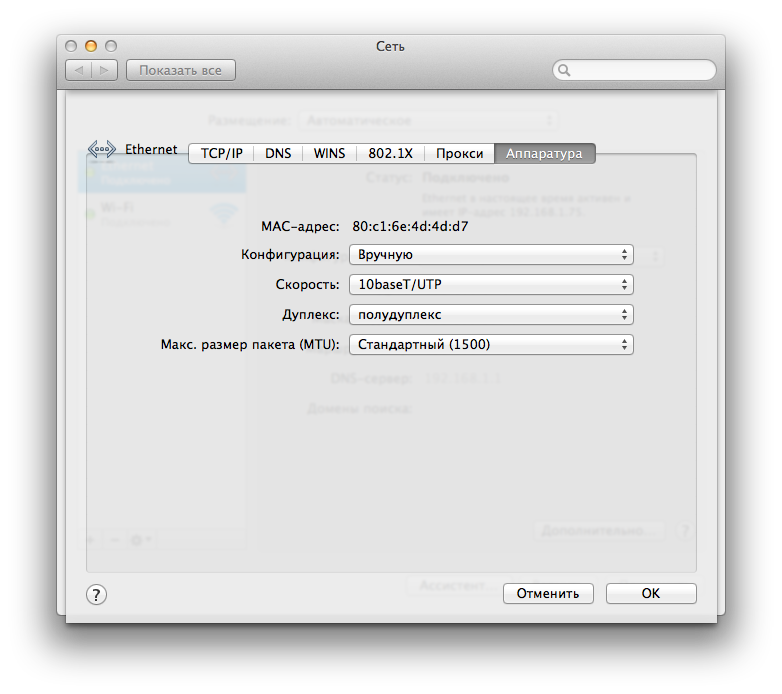Click the MAC address 80:c1:6e:4d:4d:d7
The image size is (782, 694).
tap(410, 226)
